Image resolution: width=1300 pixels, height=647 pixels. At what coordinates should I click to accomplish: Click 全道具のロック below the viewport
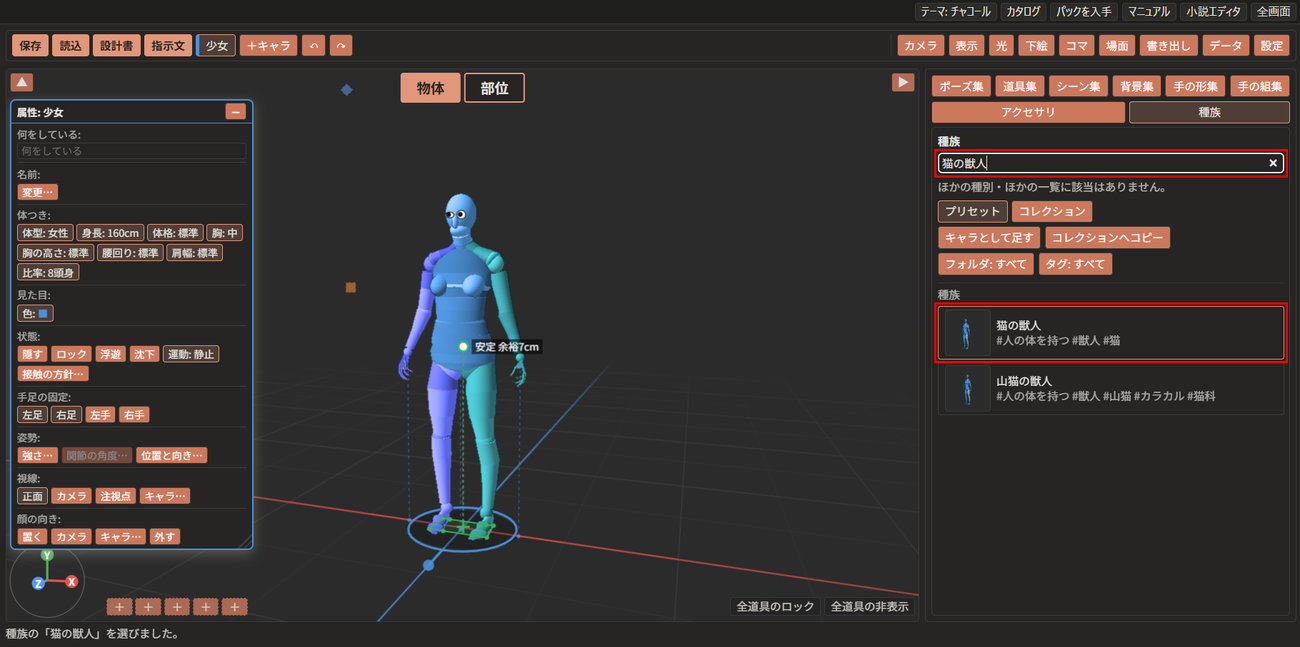[x=775, y=606]
